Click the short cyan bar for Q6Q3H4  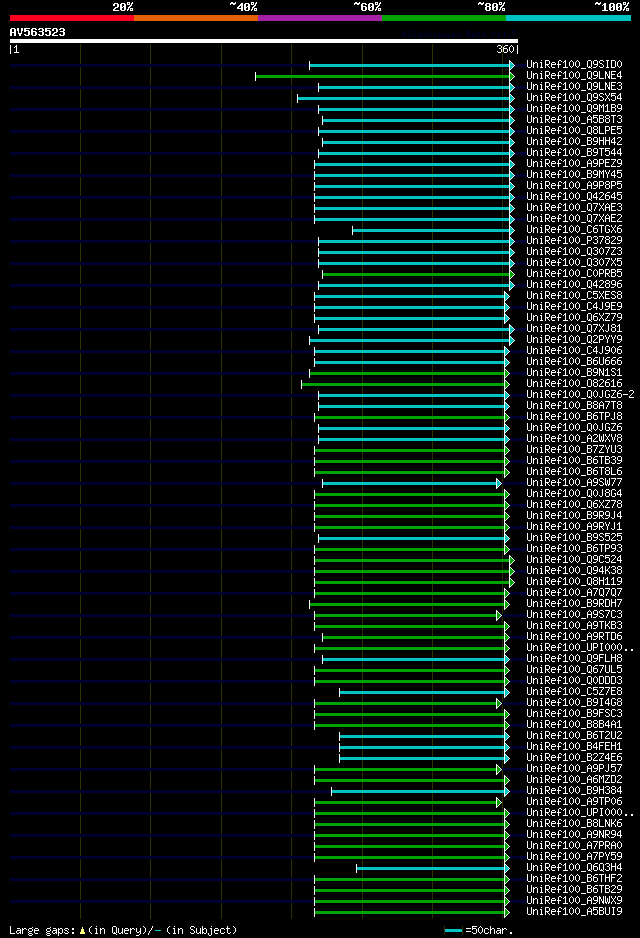[431, 869]
